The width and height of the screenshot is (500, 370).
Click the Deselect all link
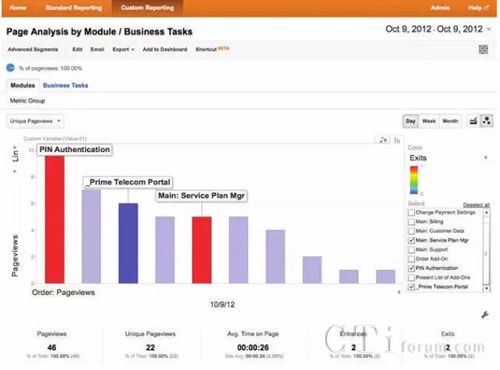click(x=476, y=205)
